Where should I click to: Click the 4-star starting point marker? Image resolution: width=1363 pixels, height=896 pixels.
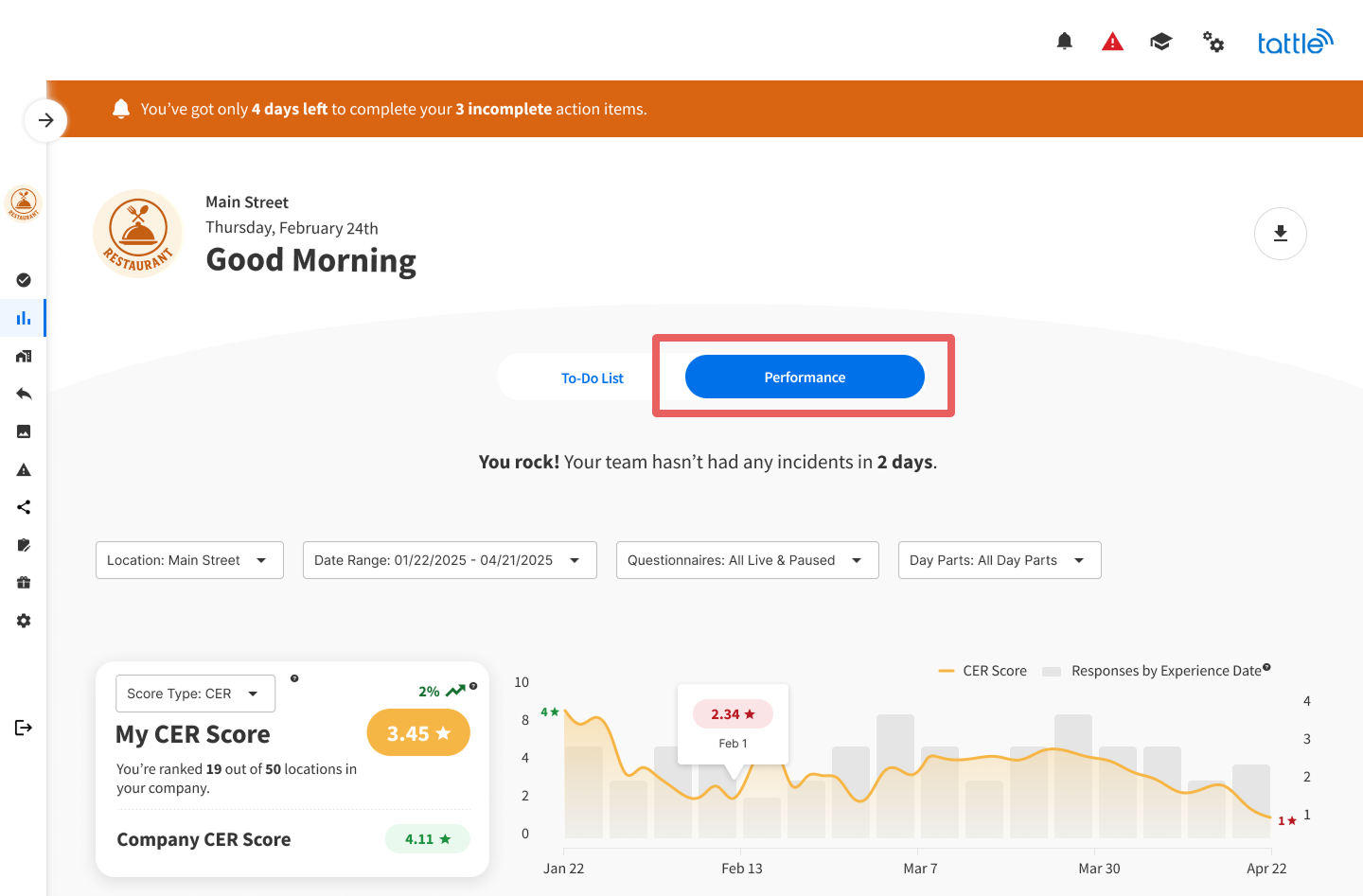pyautogui.click(x=550, y=712)
